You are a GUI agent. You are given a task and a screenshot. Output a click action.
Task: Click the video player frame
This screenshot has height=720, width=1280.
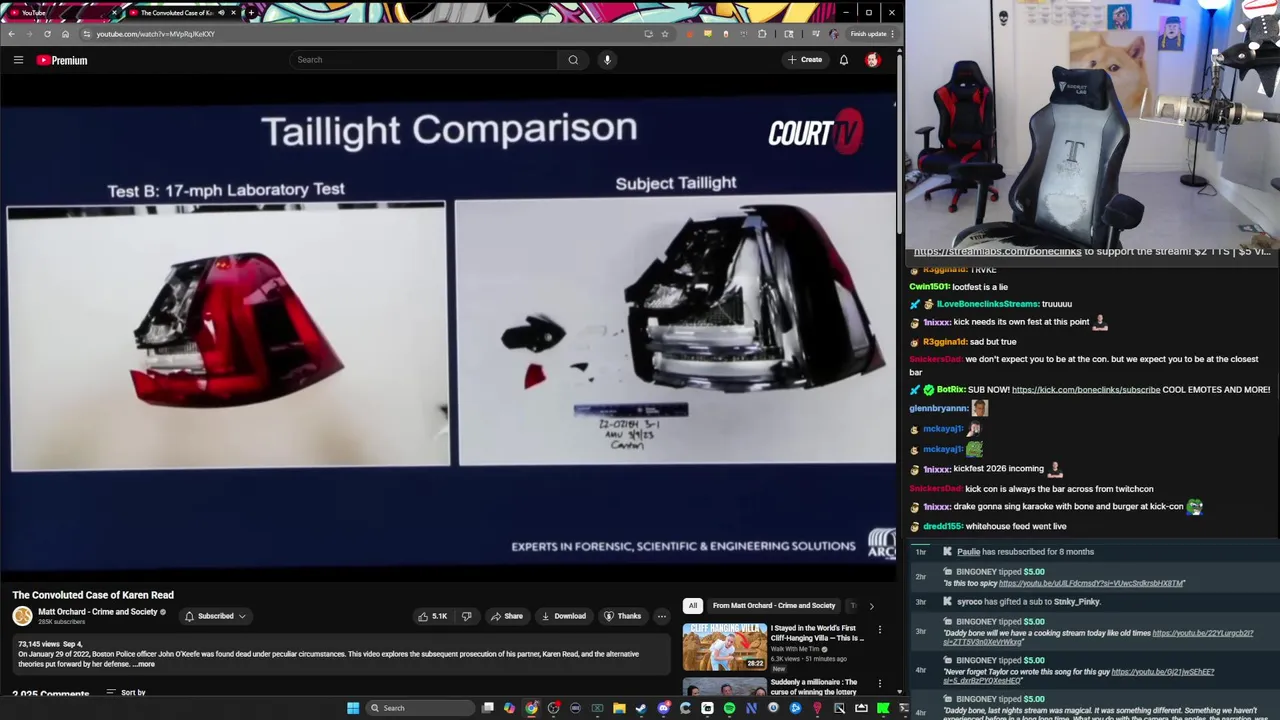tap(450, 330)
